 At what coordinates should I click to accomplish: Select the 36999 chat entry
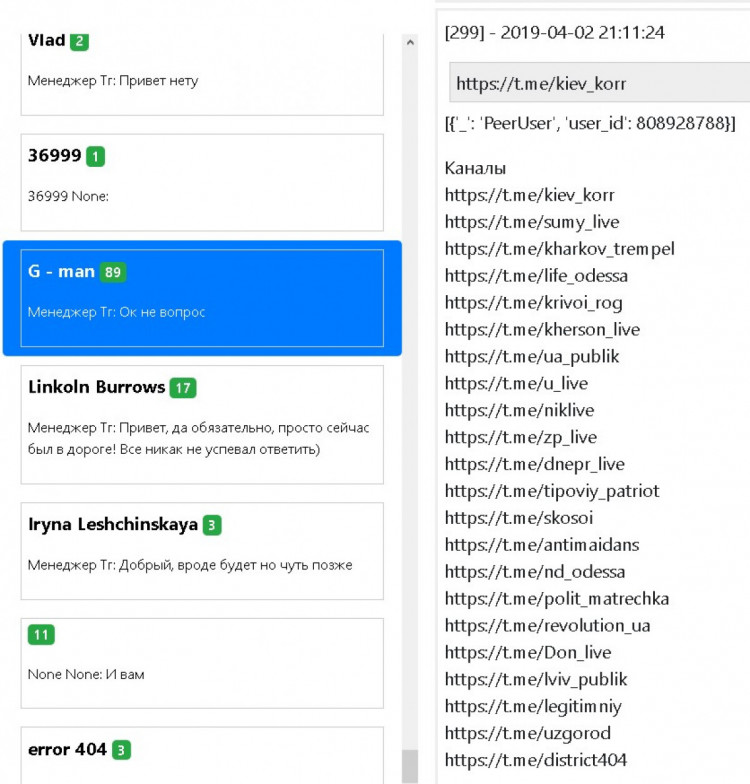pyautogui.click(x=201, y=182)
